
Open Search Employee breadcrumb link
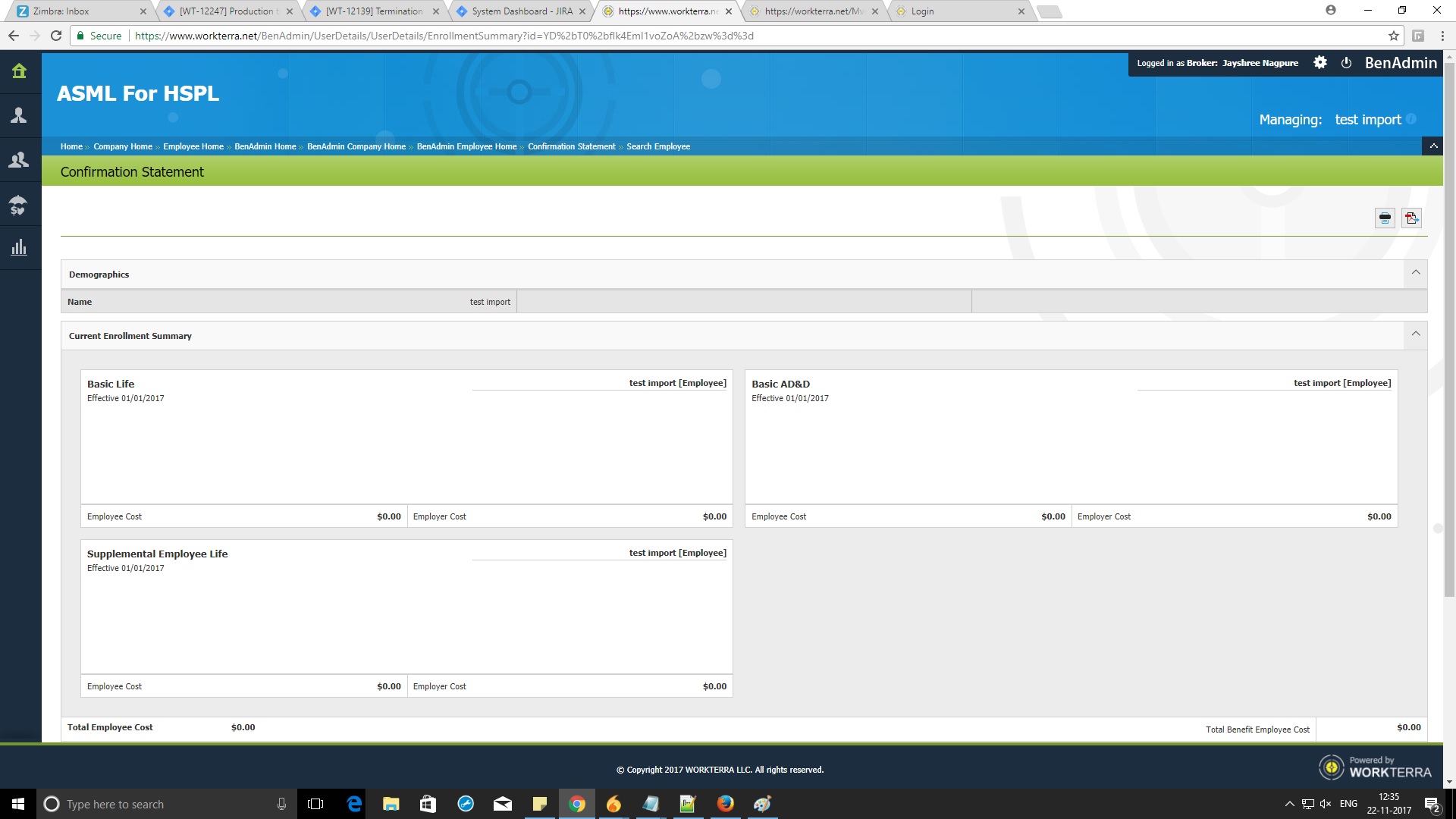pyautogui.click(x=657, y=146)
